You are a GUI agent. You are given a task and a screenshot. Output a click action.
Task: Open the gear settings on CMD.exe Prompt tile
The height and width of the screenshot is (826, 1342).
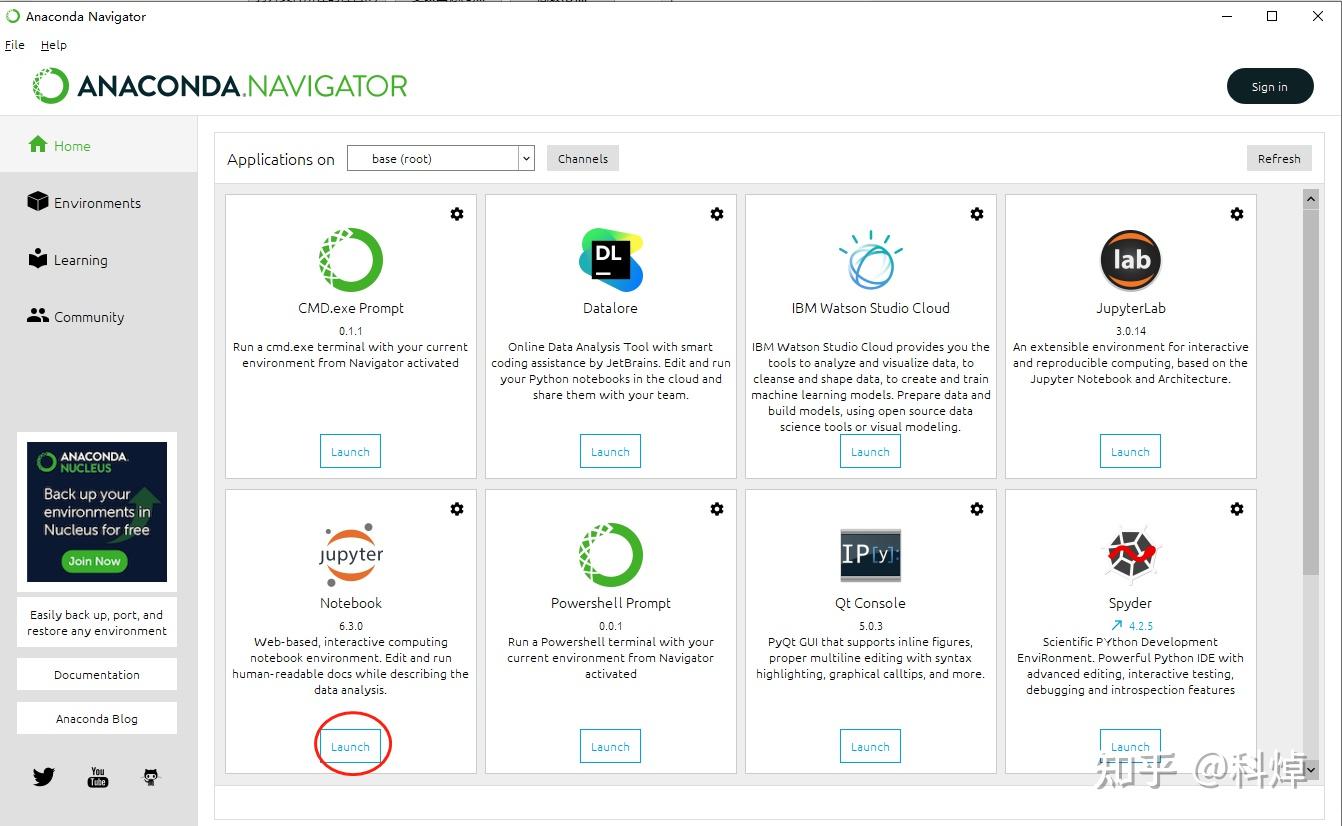457,214
